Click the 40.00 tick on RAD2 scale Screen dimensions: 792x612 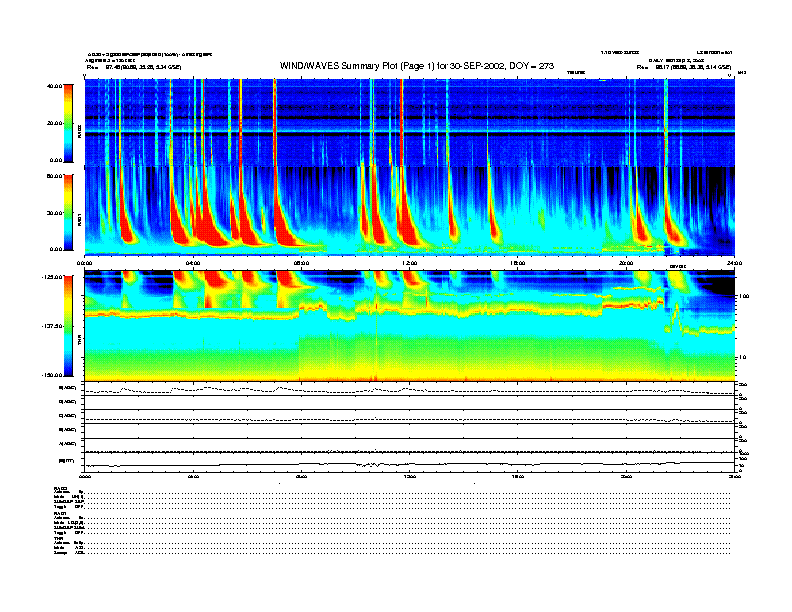(54, 86)
